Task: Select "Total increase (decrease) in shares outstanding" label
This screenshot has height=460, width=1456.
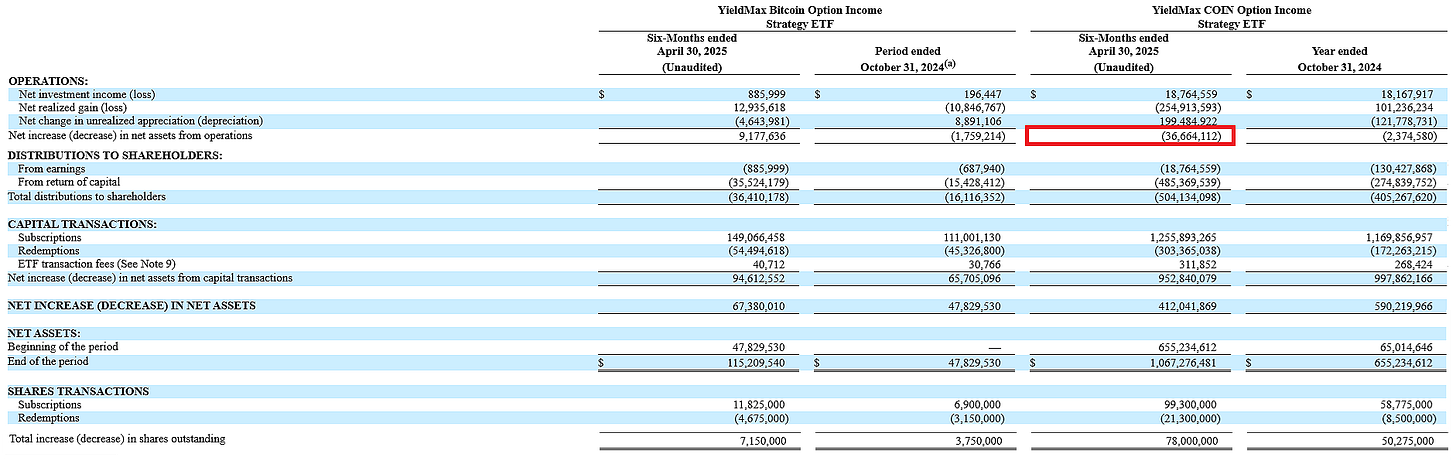Action: click(x=117, y=439)
